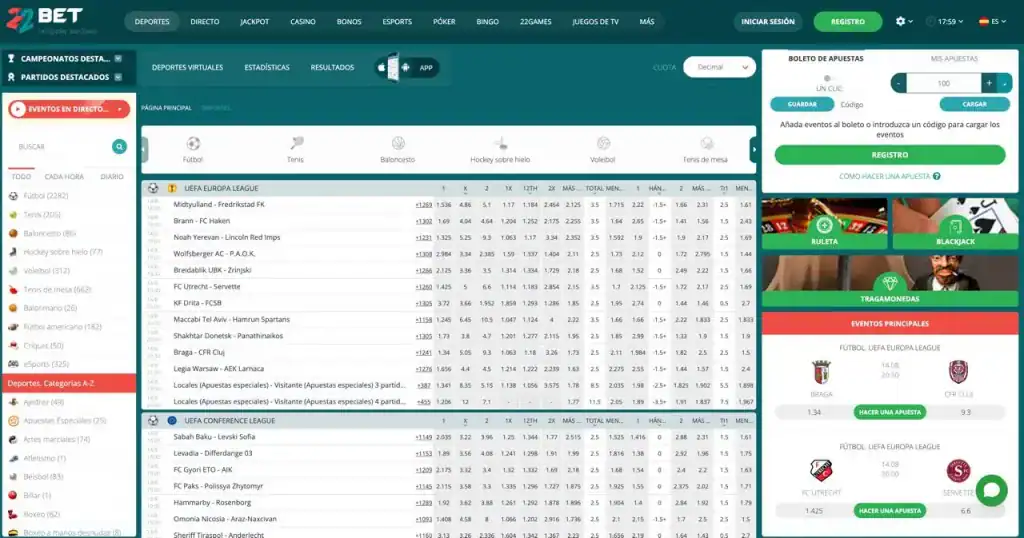
Task: Click the live play icon in Eventos en directo
Action: (x=18, y=109)
